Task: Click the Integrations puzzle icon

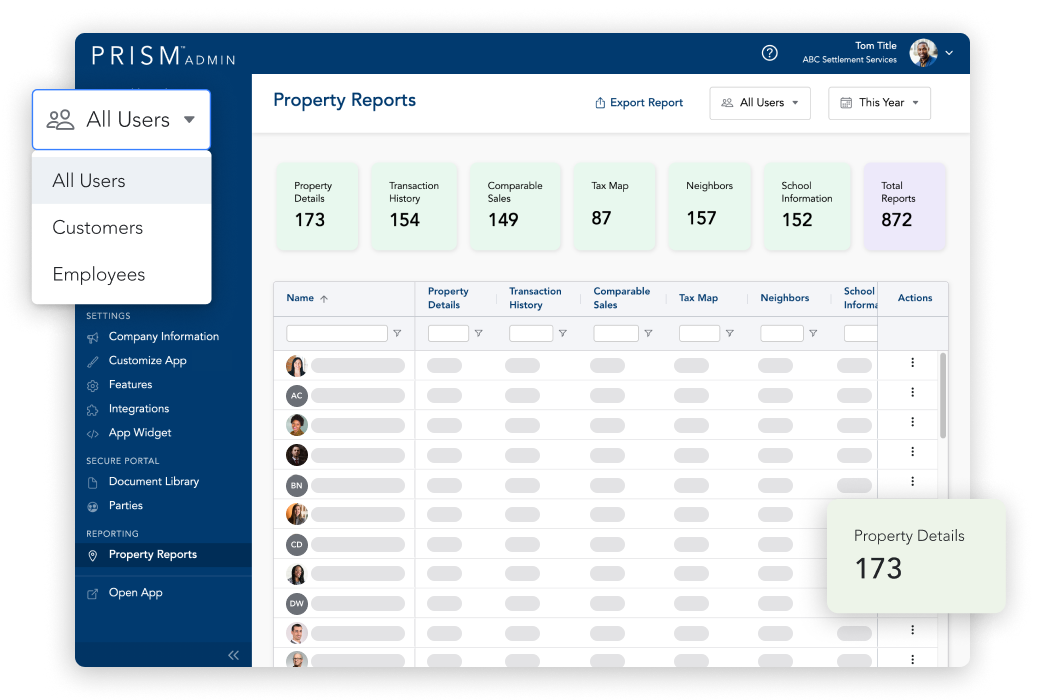Action: (93, 409)
